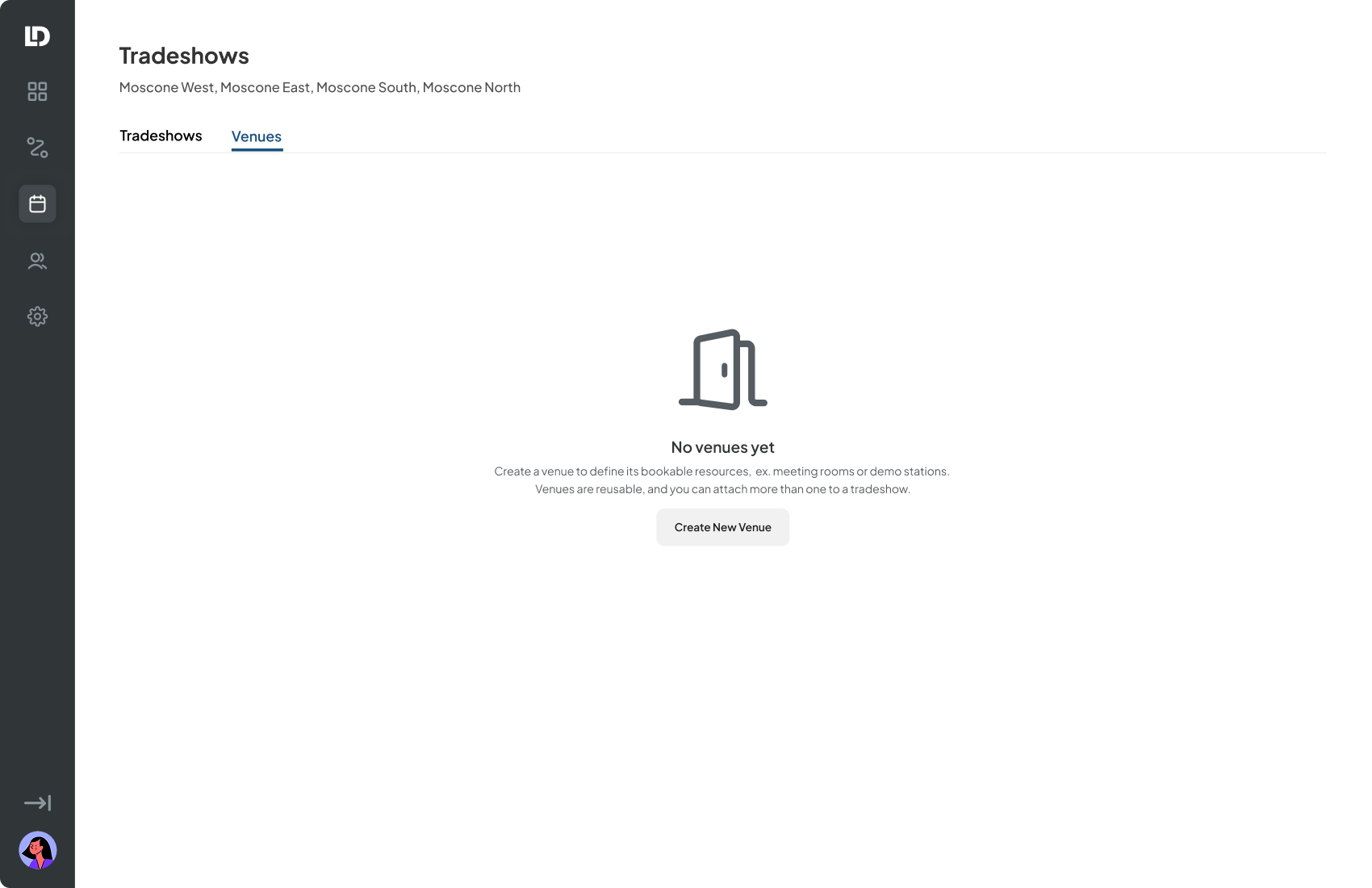This screenshot has width=1372, height=888.
Task: Click the door illustration icon
Action: [x=723, y=370]
